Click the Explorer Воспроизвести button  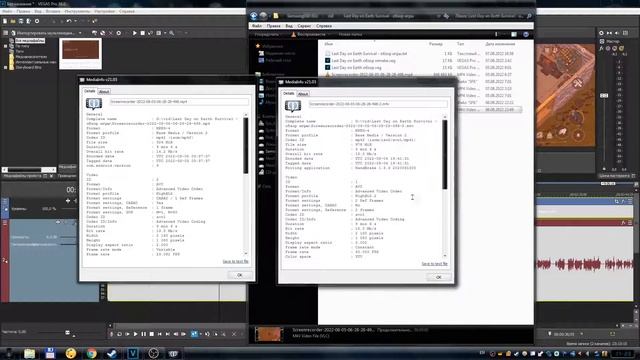click(x=309, y=34)
